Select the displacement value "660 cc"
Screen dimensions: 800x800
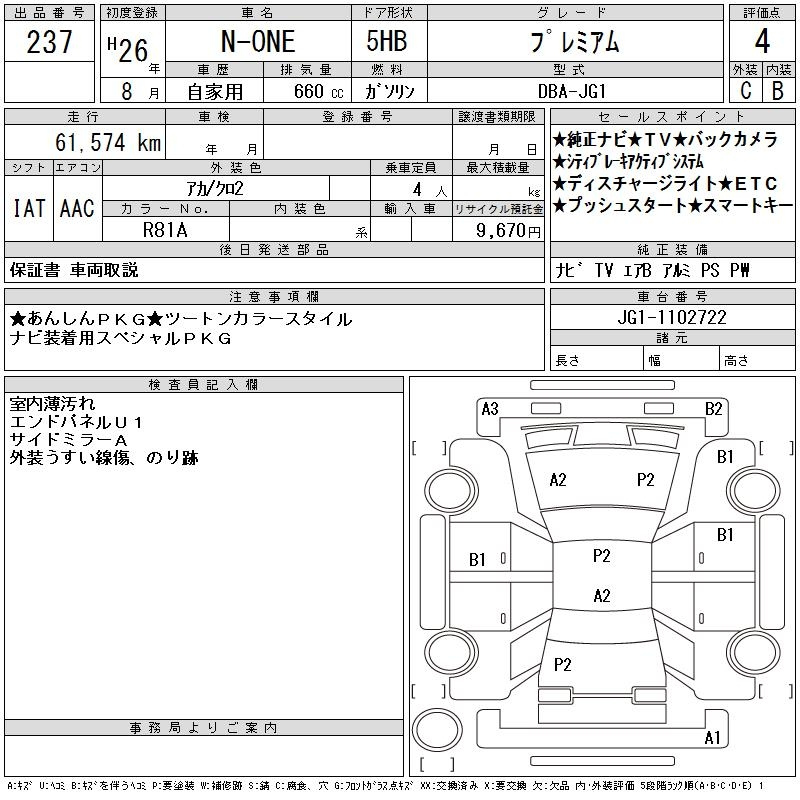click(x=318, y=91)
